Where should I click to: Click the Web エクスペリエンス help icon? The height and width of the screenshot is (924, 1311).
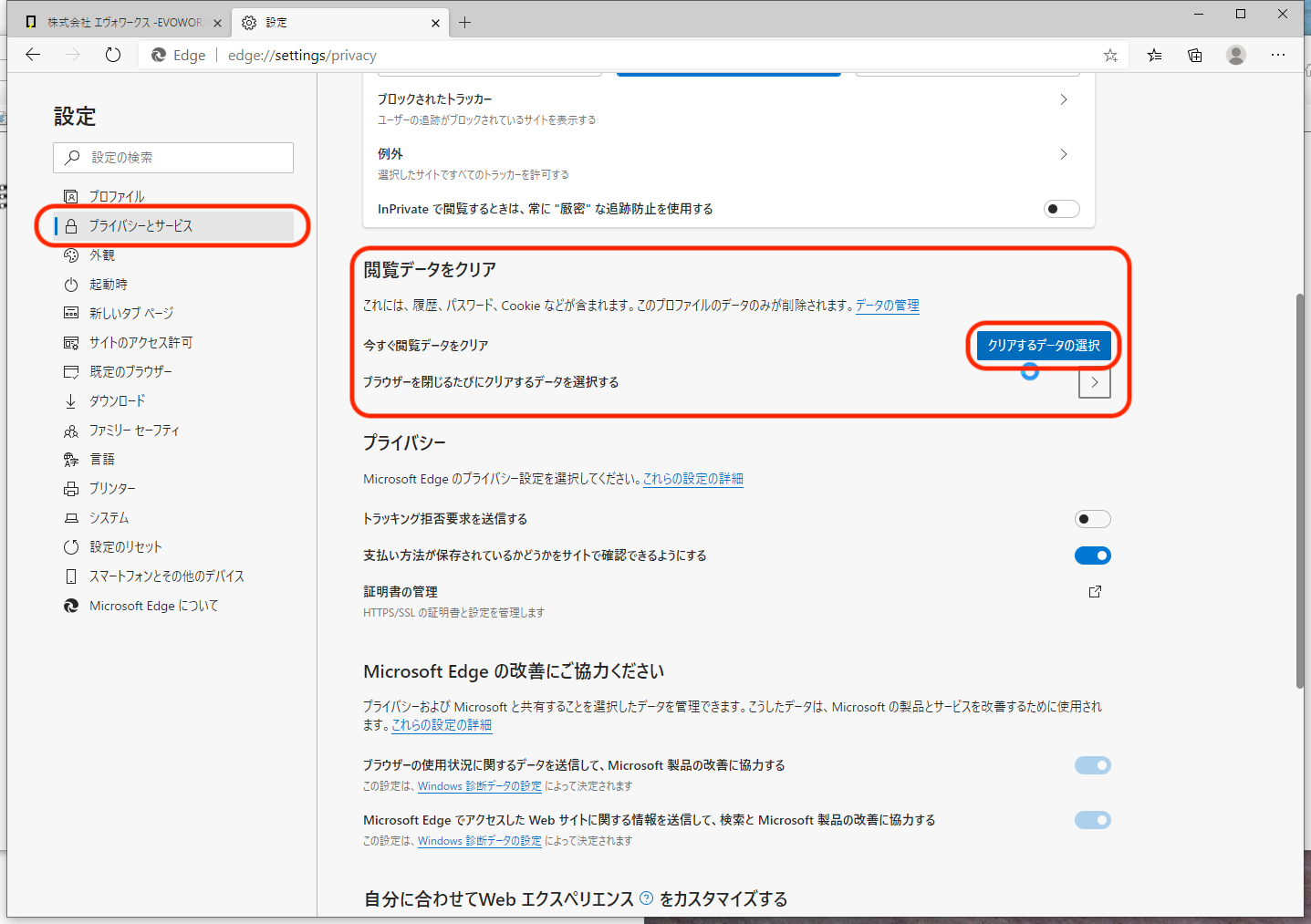point(647,898)
